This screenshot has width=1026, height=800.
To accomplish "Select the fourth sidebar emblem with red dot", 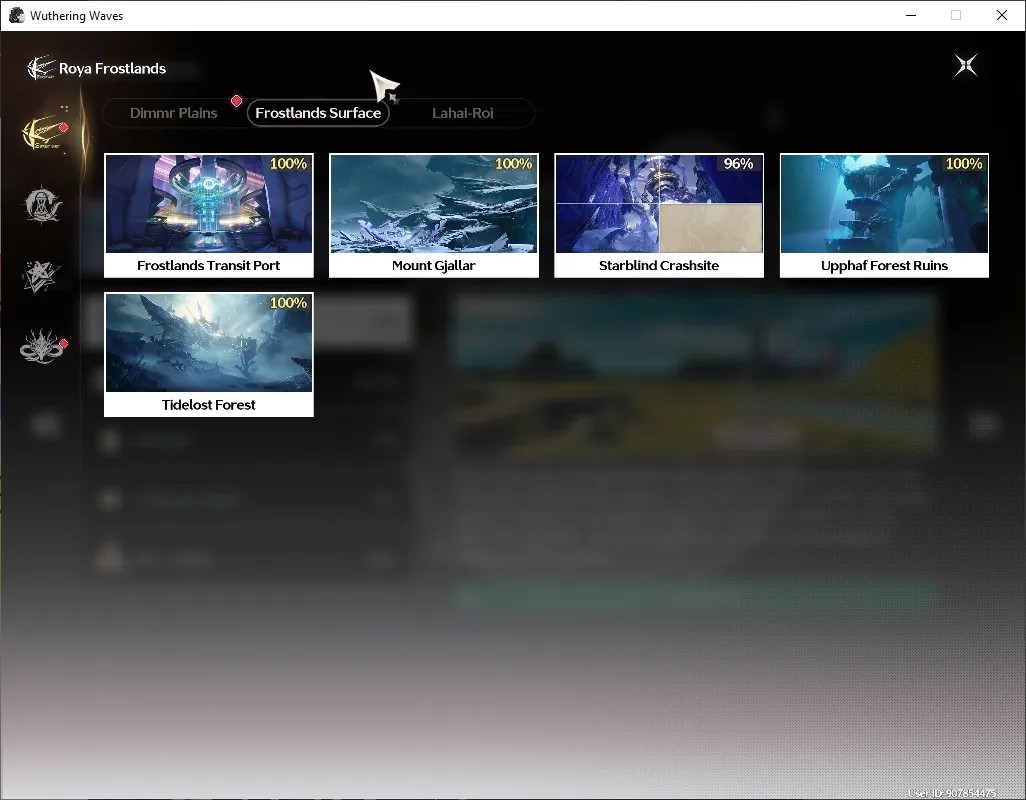I will point(43,346).
